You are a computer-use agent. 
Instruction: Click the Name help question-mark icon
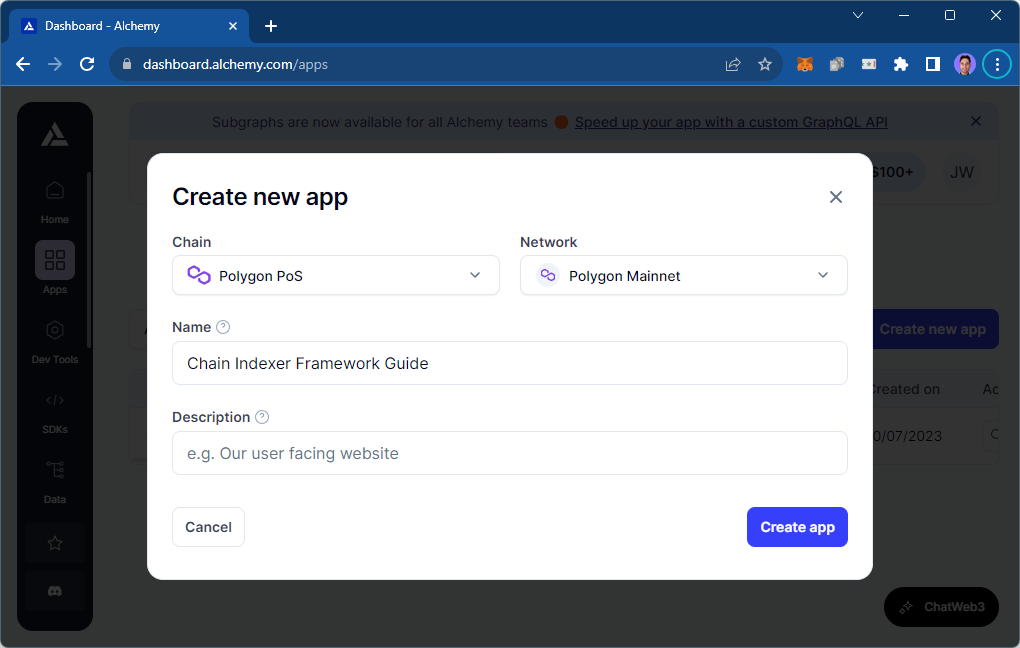223,327
